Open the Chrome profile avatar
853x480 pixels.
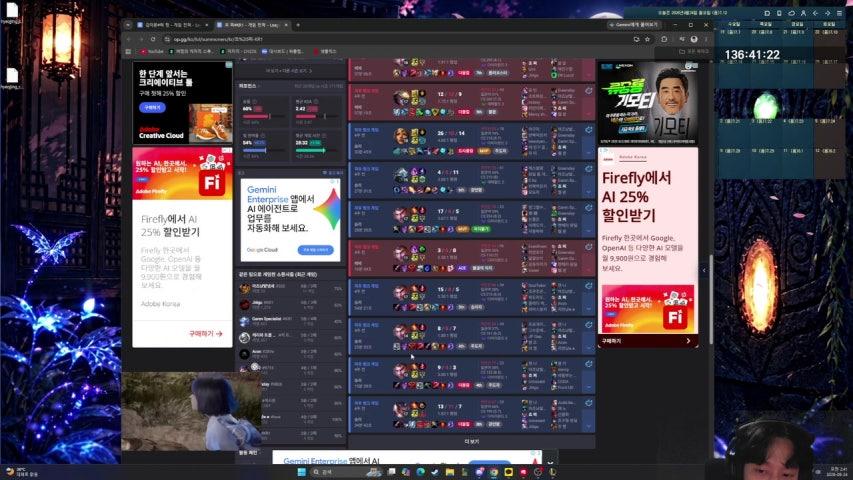point(694,39)
